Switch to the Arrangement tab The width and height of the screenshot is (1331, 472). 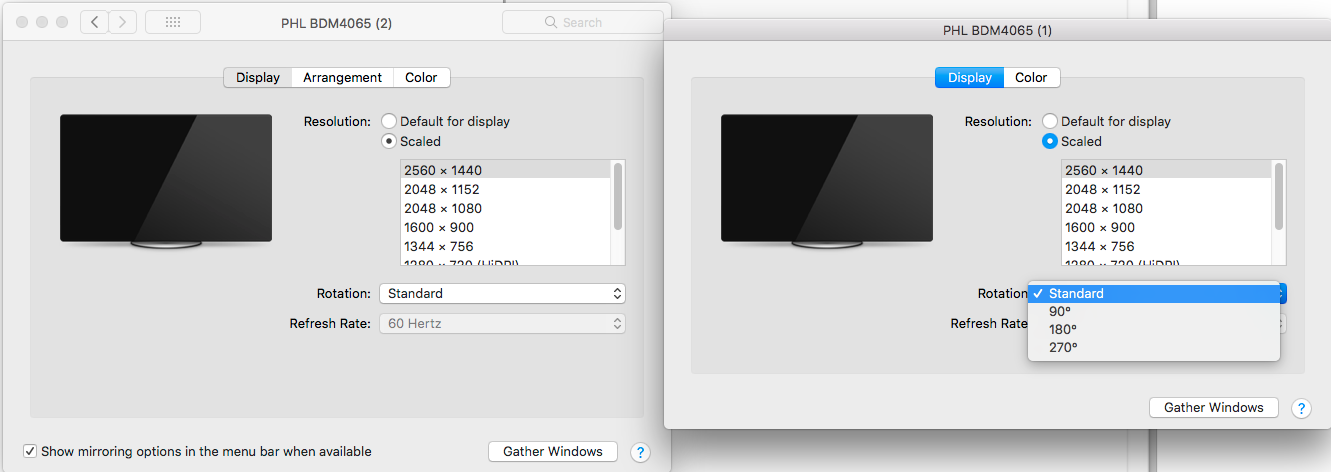coord(343,77)
